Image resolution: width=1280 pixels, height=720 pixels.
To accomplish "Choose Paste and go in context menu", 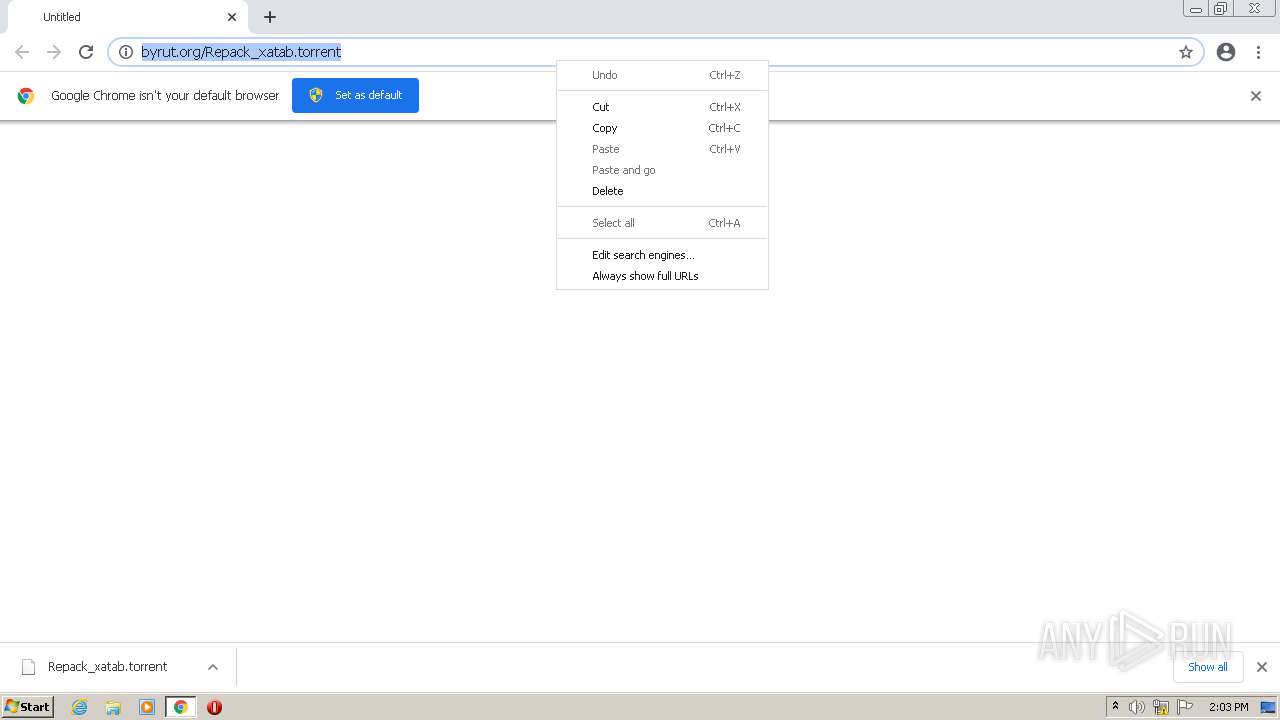I will click(662, 170).
